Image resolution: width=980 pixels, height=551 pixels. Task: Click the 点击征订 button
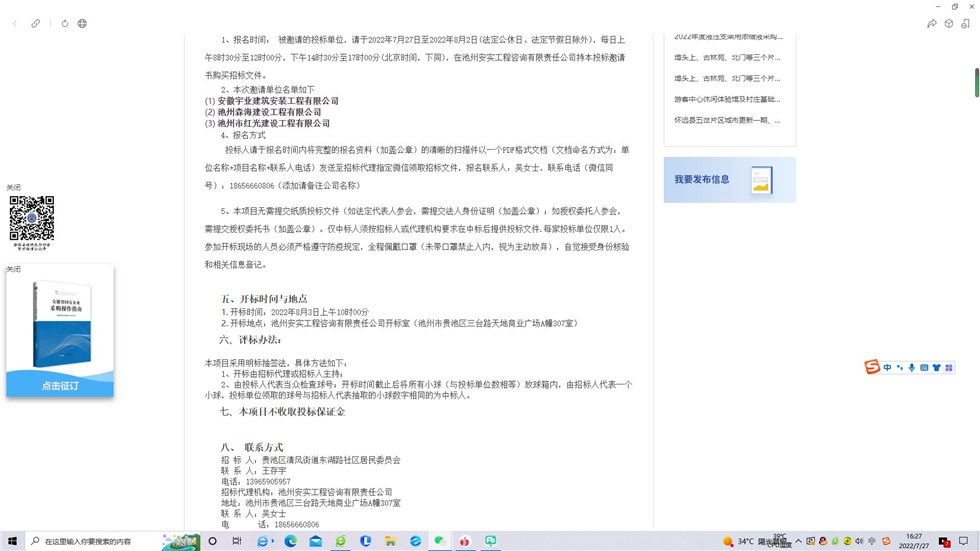60,385
